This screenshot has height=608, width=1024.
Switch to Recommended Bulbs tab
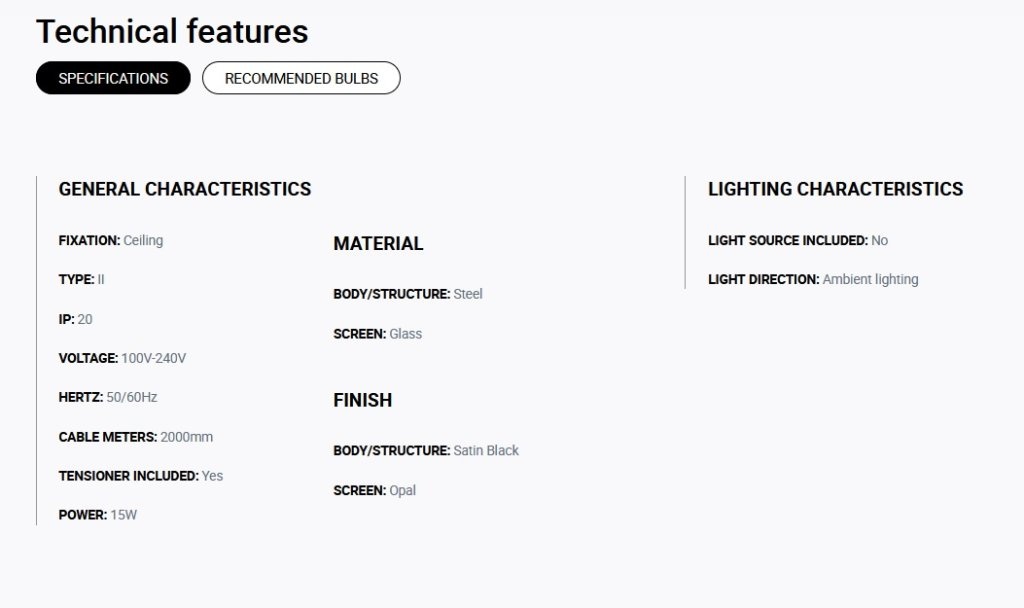pos(301,78)
